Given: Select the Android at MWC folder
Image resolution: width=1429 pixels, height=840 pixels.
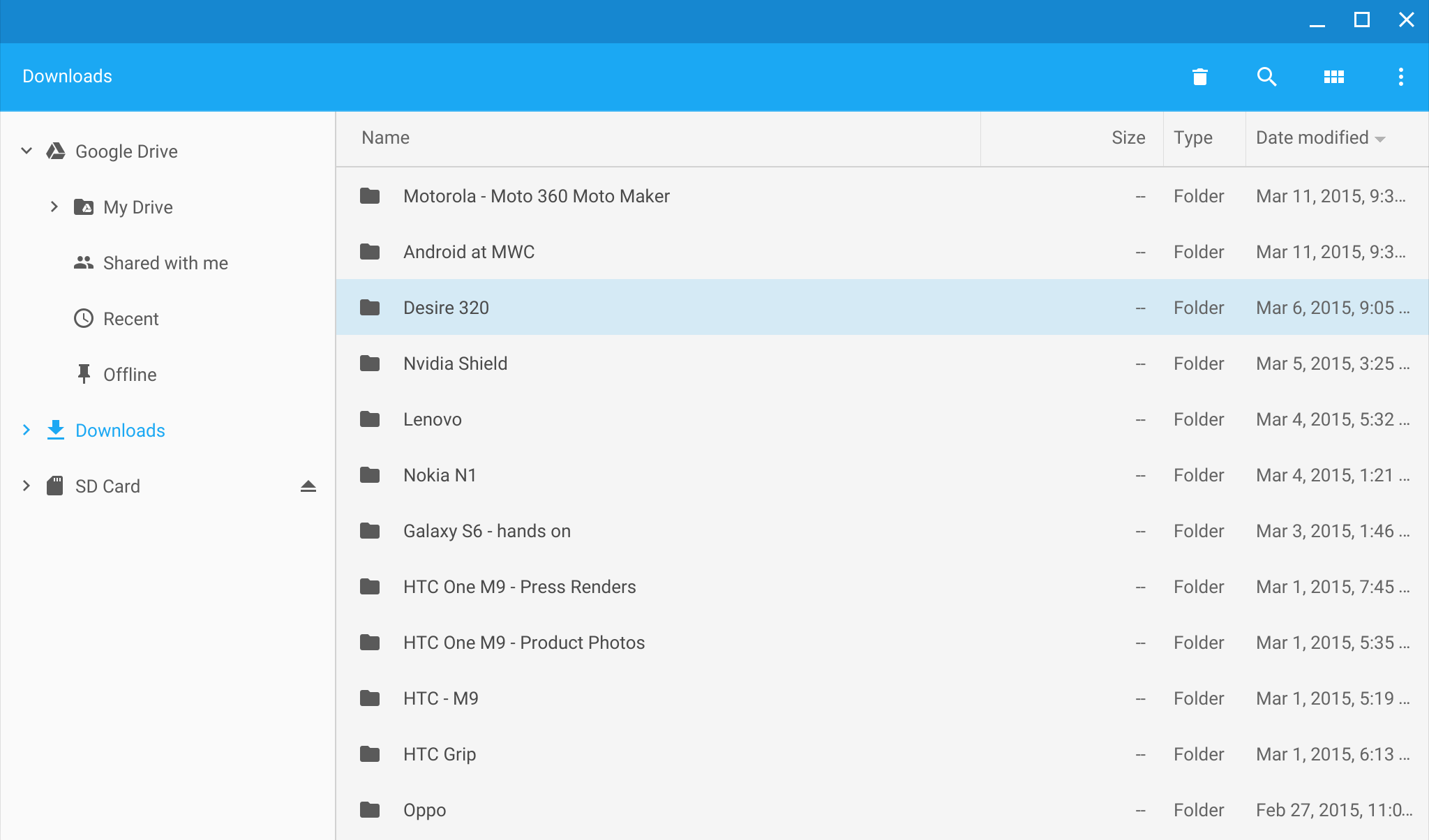Looking at the screenshot, I should pos(469,252).
